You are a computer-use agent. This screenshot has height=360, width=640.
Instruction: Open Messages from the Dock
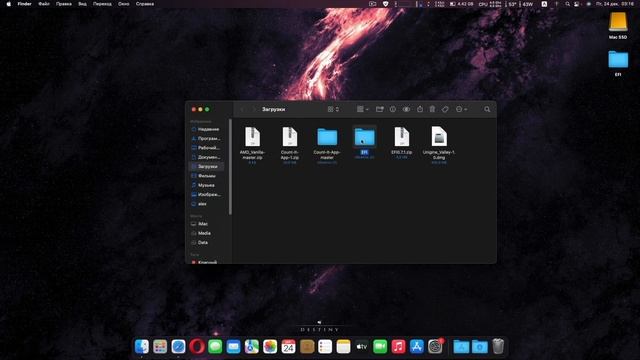tap(215, 347)
